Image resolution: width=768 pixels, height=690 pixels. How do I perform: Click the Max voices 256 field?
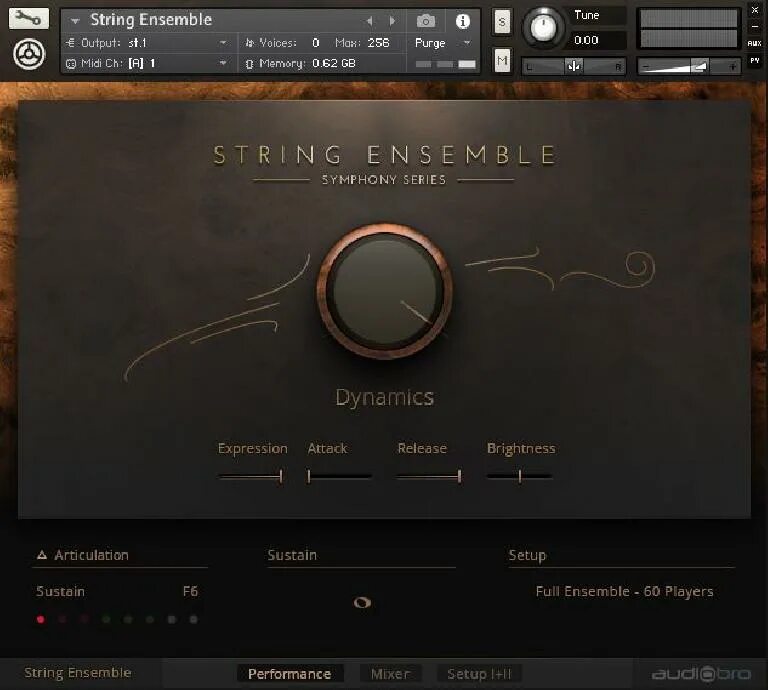coord(378,43)
